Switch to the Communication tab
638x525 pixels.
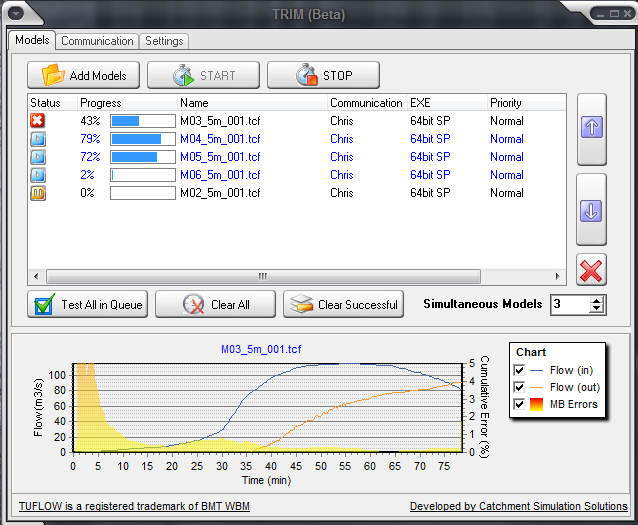click(97, 41)
